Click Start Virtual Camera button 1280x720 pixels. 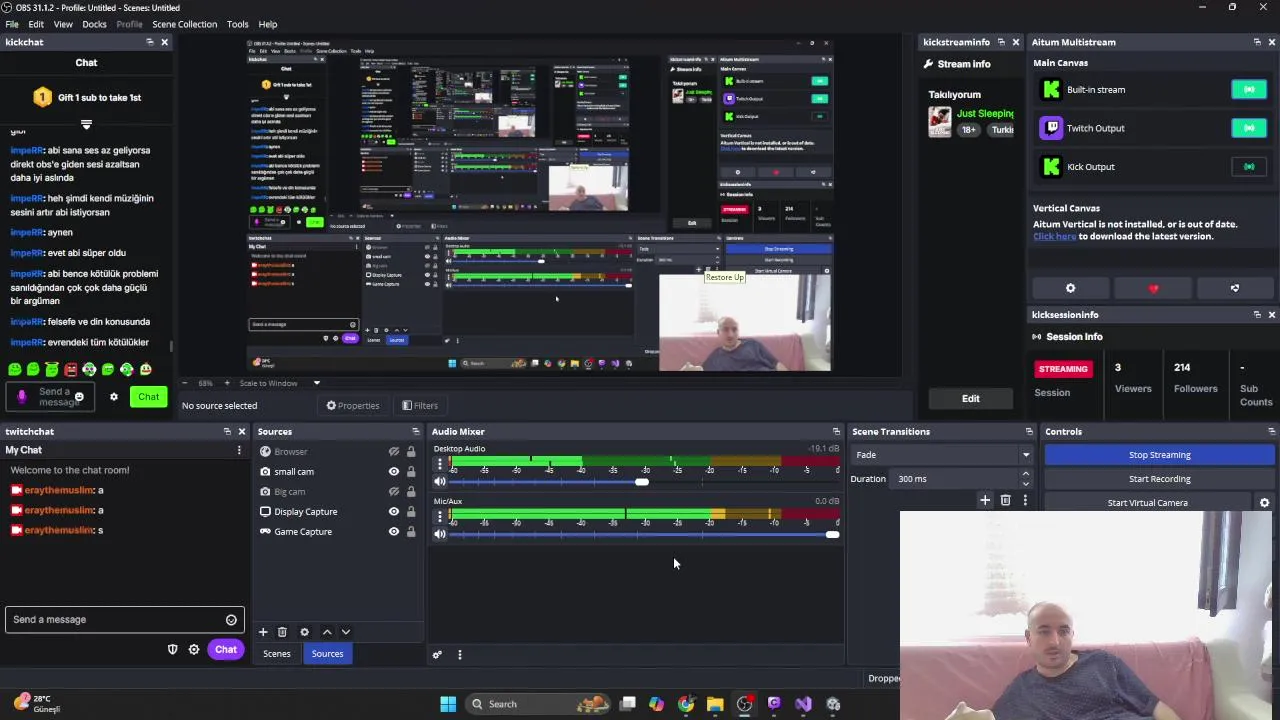1148,503
